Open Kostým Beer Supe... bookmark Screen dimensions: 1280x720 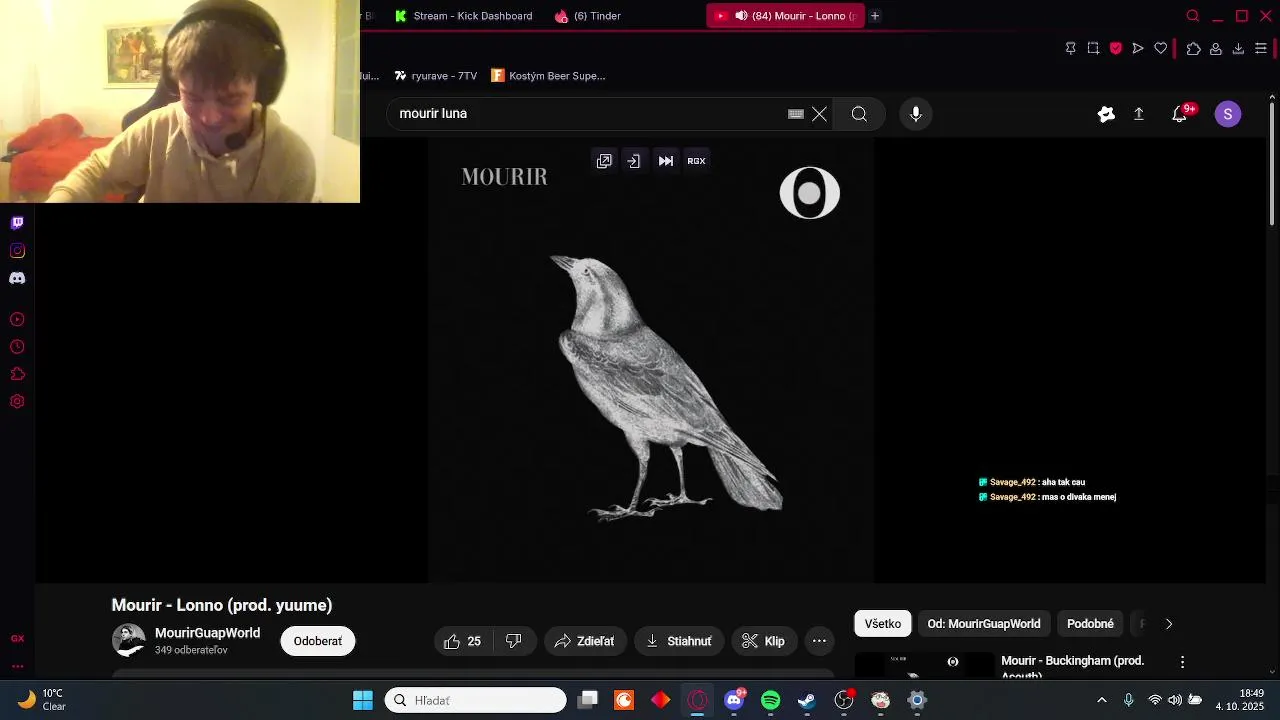[x=548, y=76]
